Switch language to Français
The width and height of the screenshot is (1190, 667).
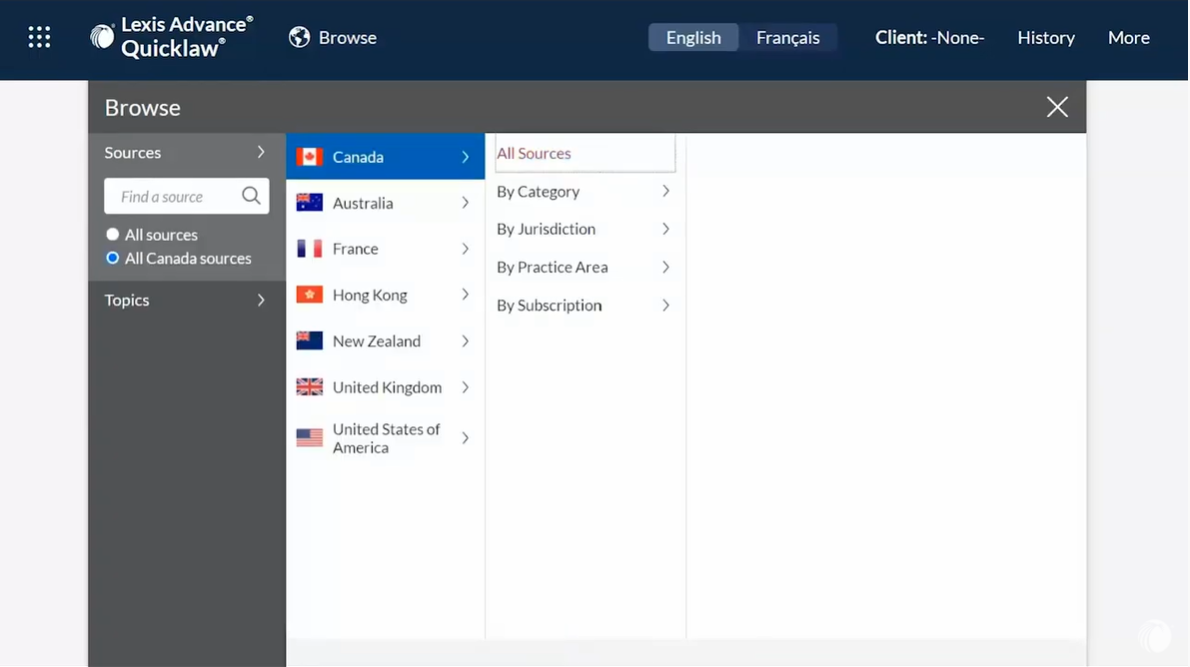[787, 38]
